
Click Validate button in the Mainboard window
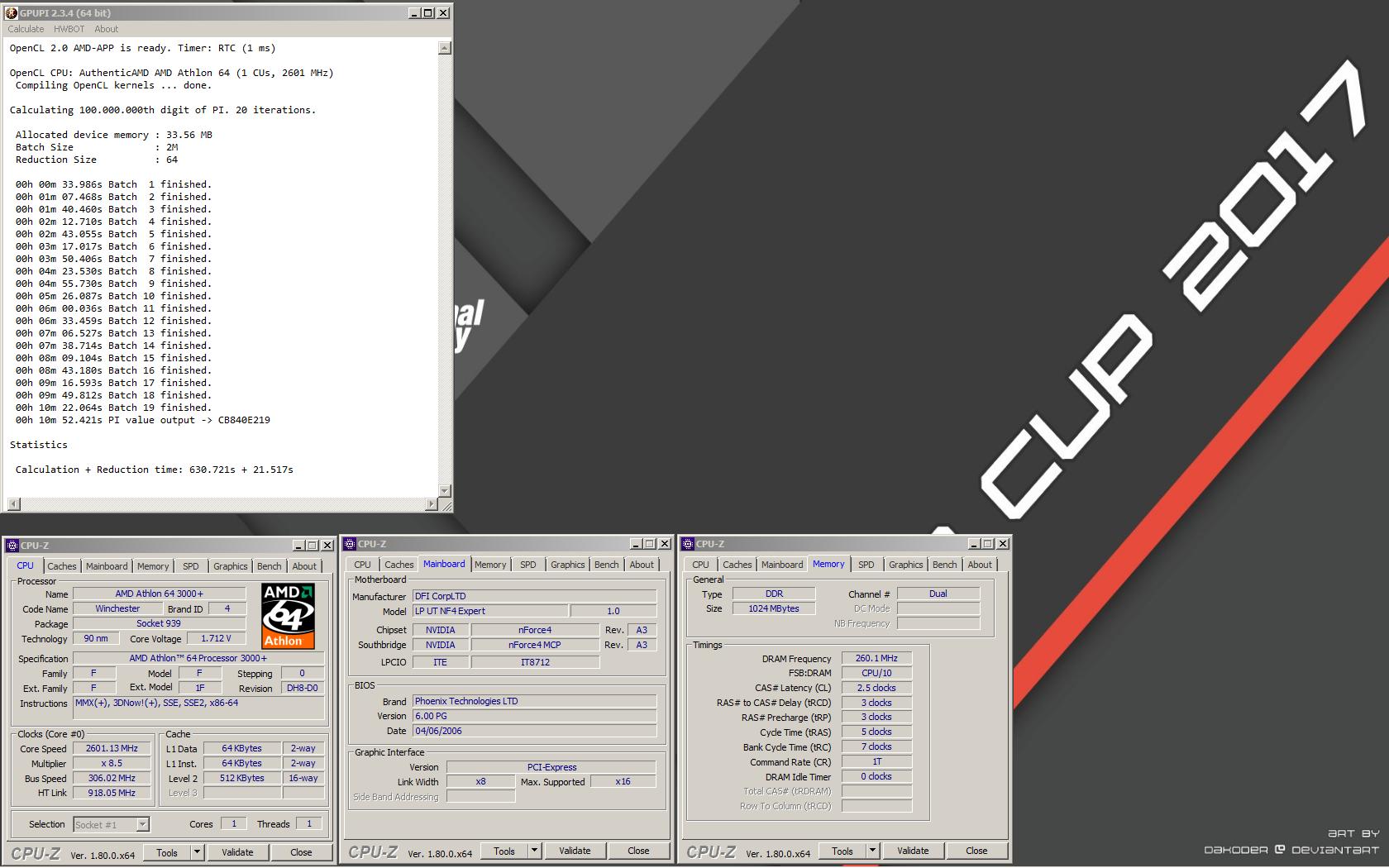tap(575, 851)
